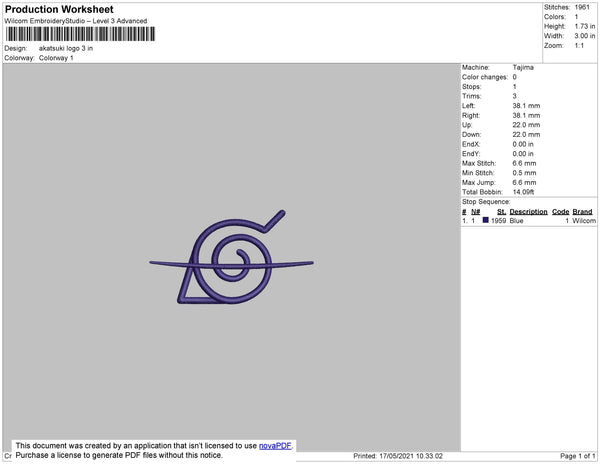Select Width value '3.00 in'

585,36
